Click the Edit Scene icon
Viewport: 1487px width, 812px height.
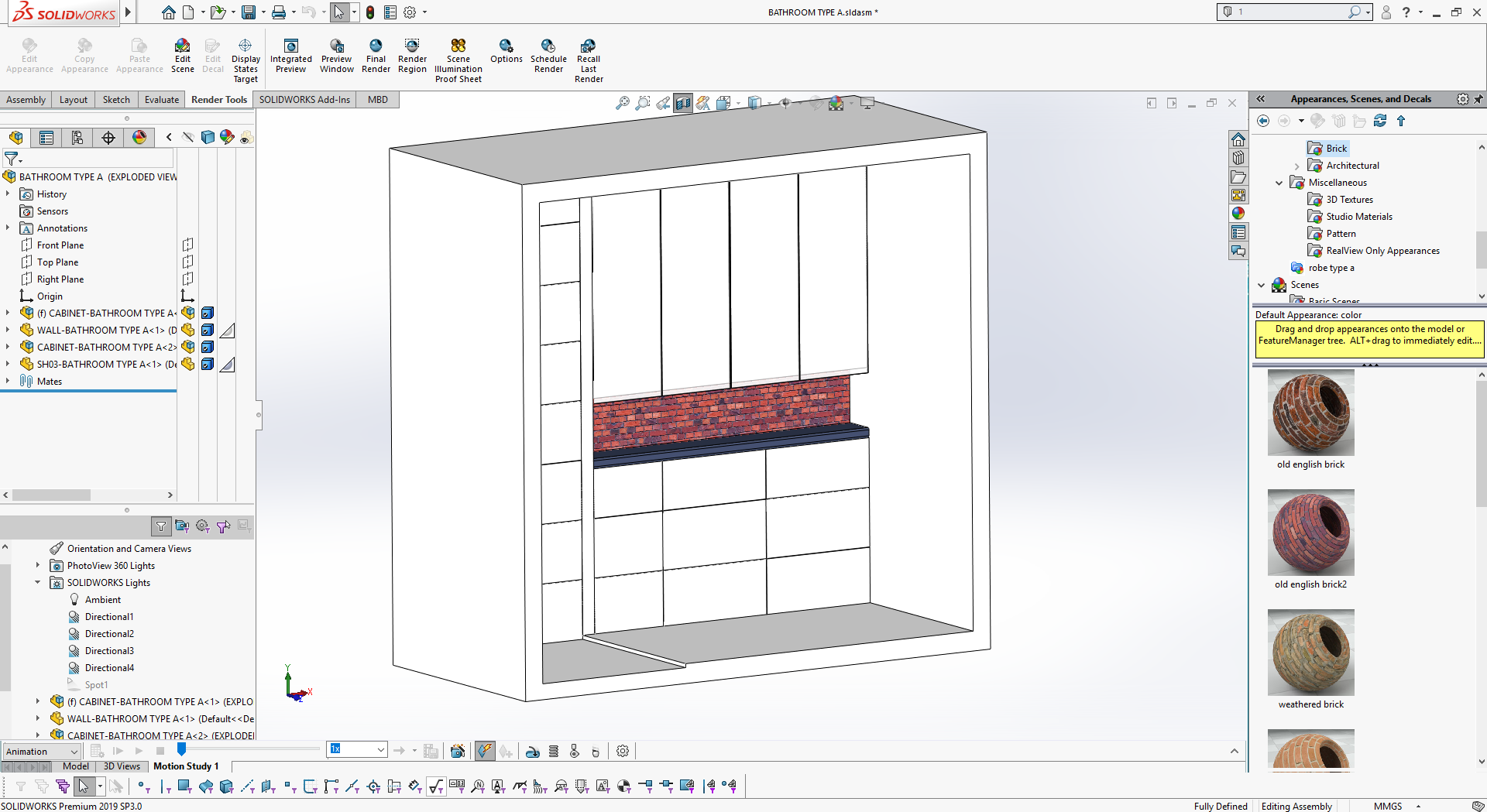[x=182, y=46]
